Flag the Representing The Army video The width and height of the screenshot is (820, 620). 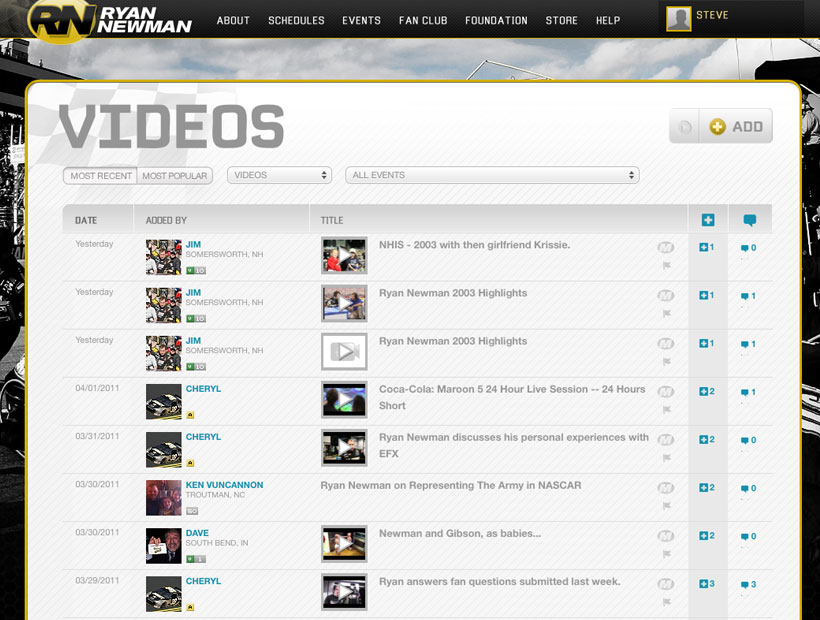pos(667,506)
